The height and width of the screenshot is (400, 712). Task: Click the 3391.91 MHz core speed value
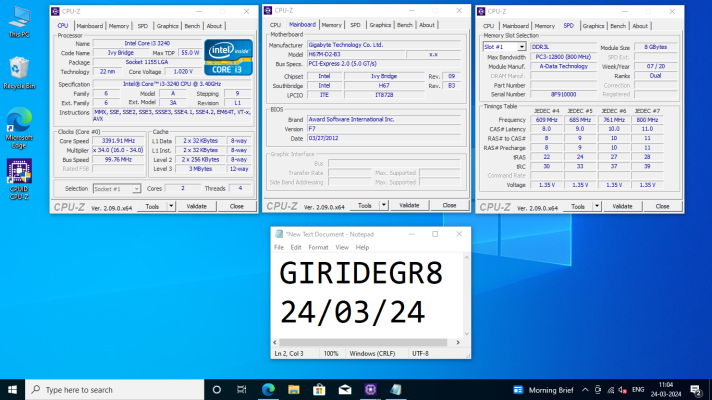119,141
